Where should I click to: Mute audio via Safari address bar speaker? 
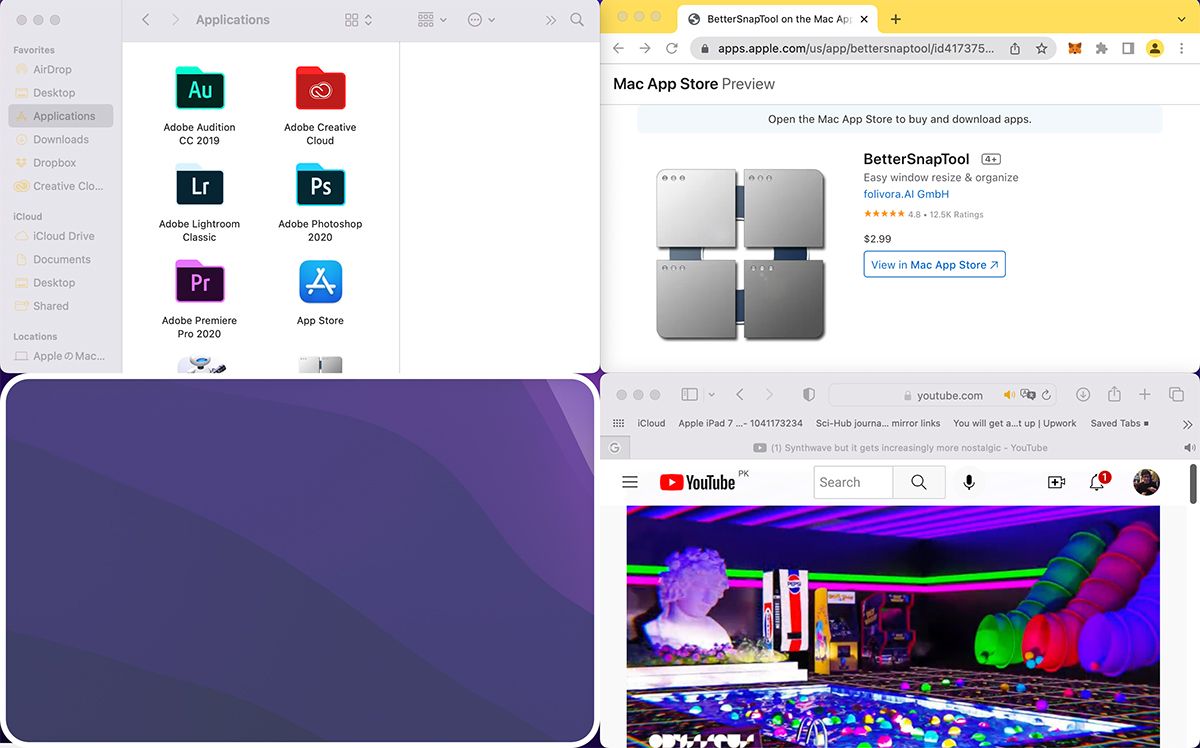(1010, 395)
